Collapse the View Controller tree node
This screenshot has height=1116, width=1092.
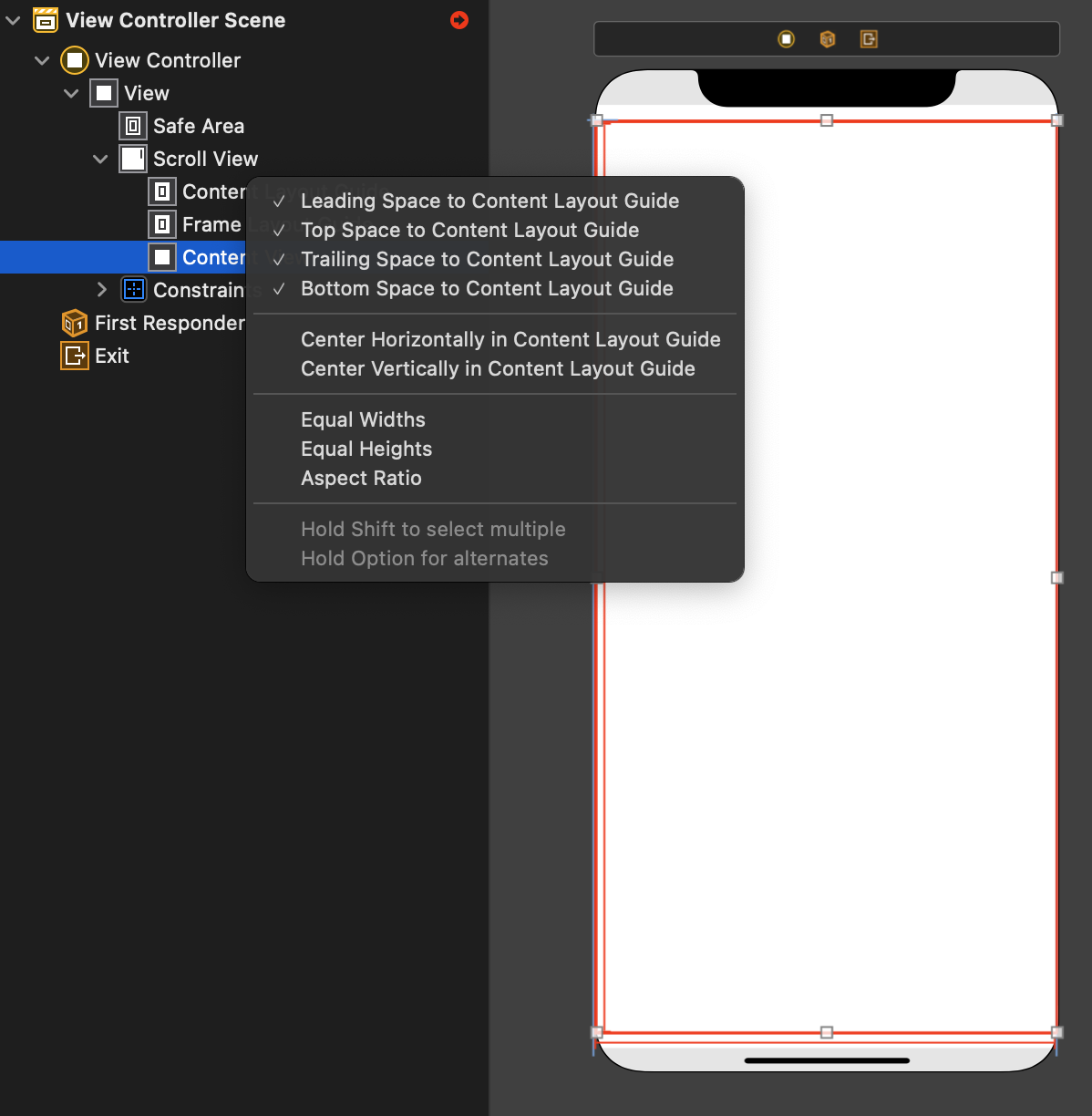coord(42,60)
